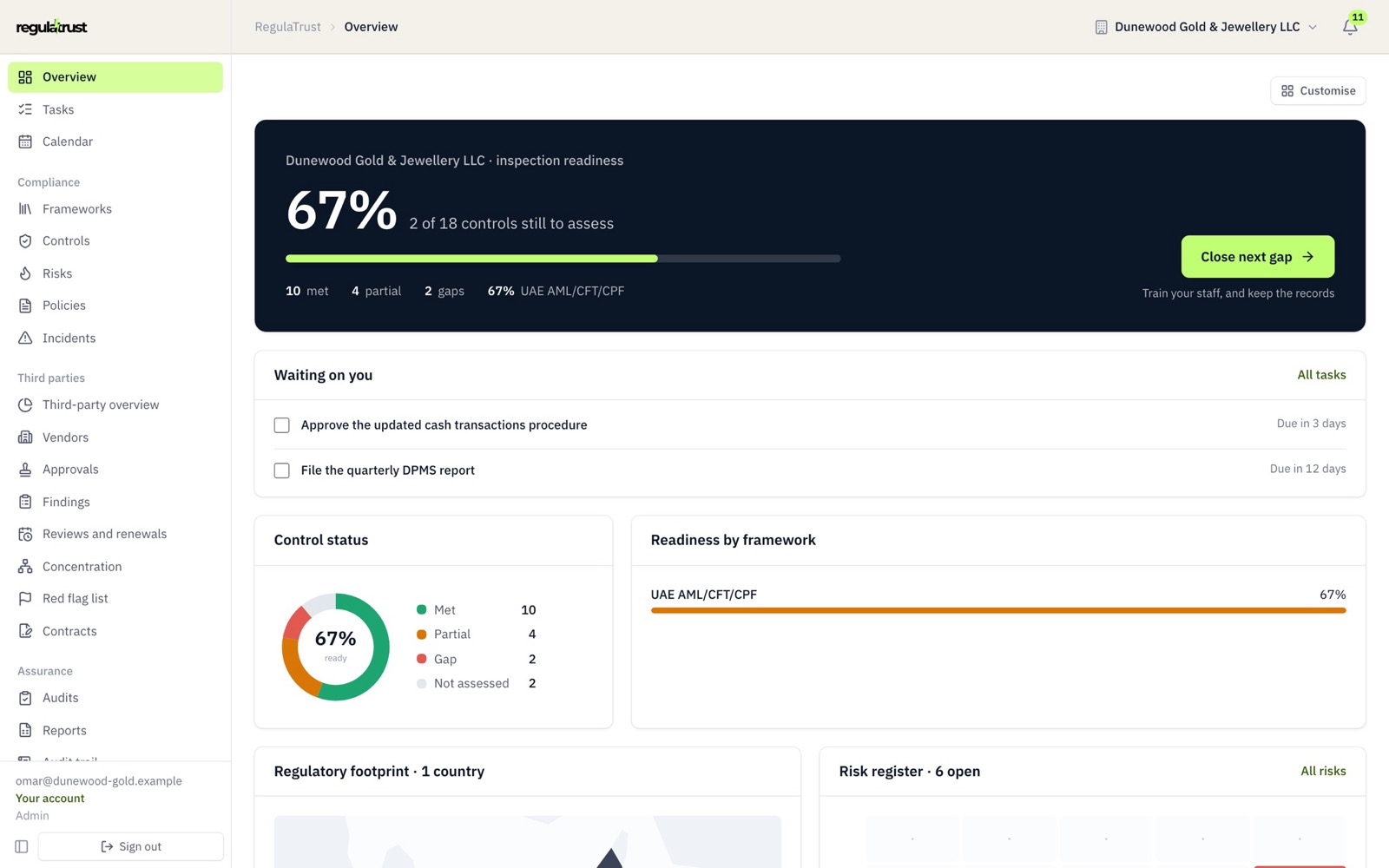Image resolution: width=1389 pixels, height=868 pixels.
Task: Click the 'Due in 12 days' text
Action: (1307, 469)
